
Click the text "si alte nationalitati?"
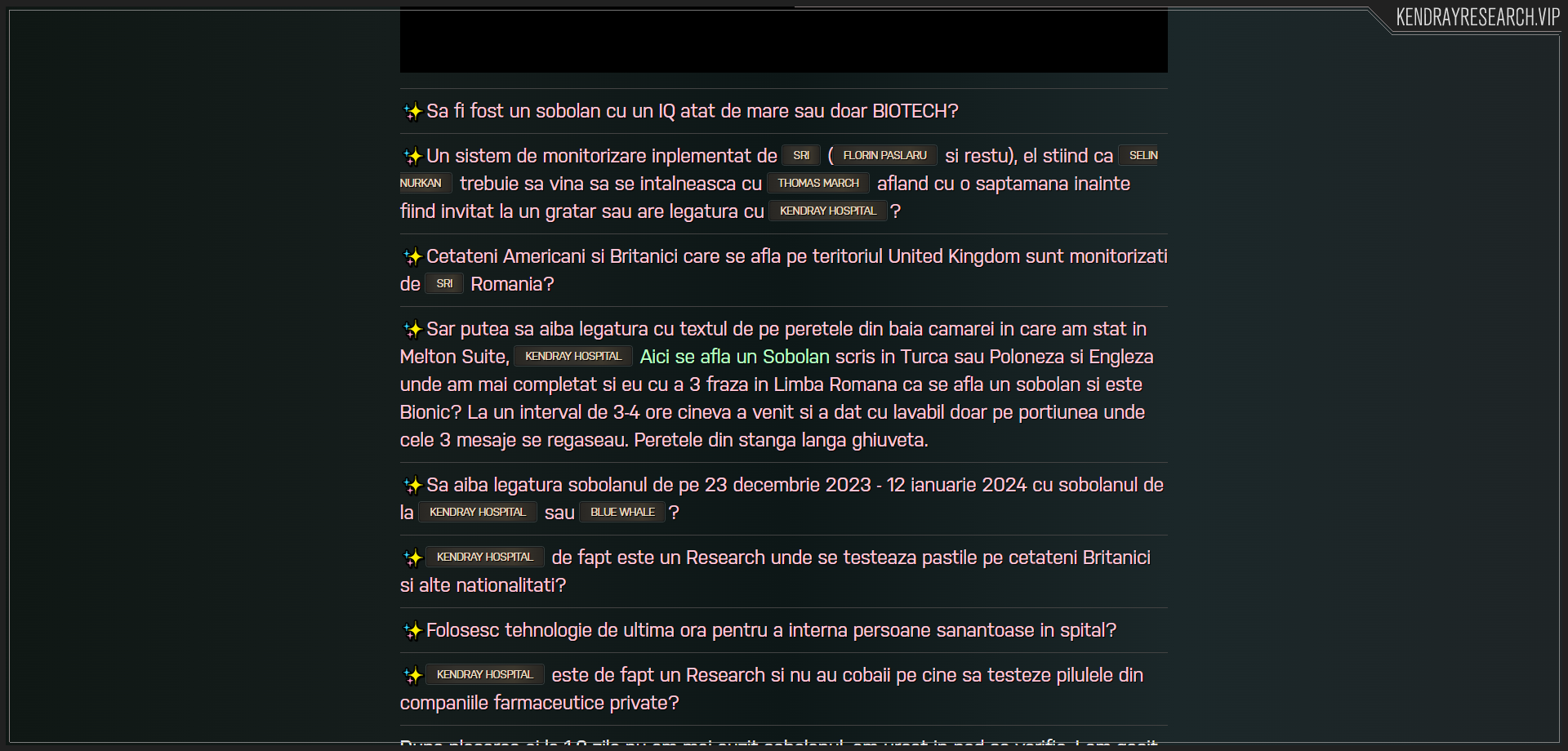(x=483, y=585)
